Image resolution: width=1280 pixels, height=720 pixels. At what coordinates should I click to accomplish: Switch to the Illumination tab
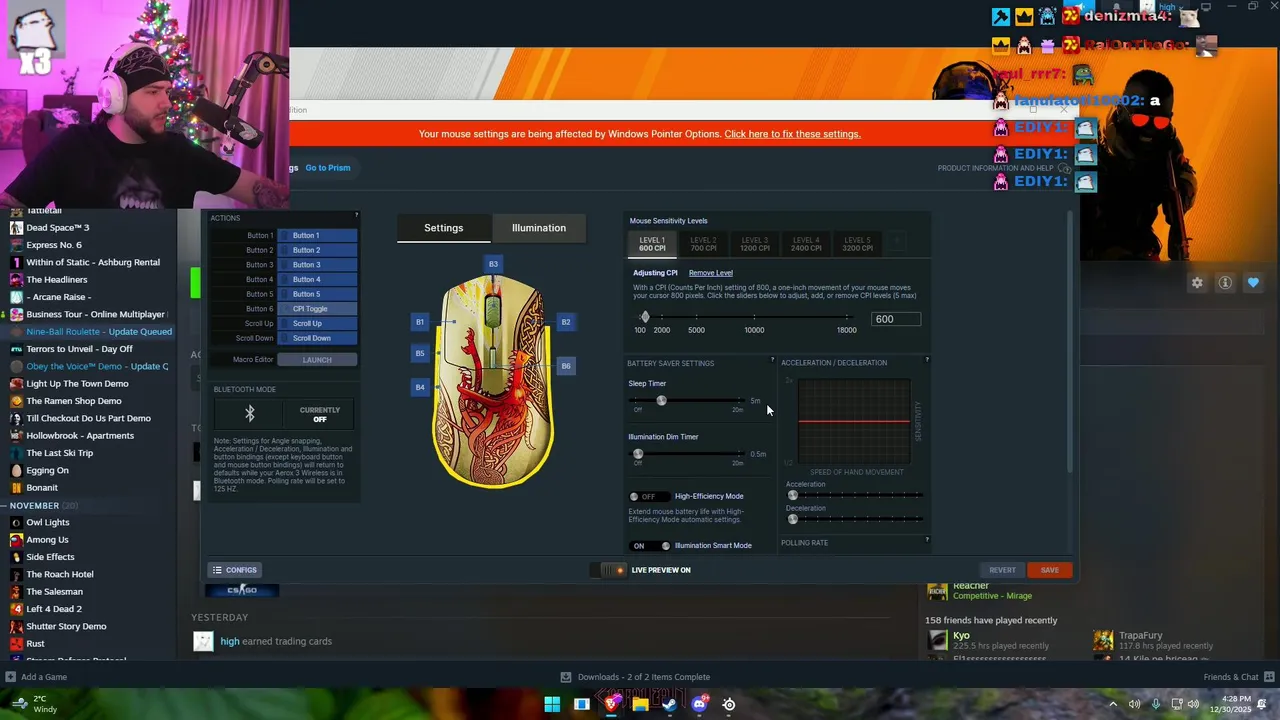point(539,228)
